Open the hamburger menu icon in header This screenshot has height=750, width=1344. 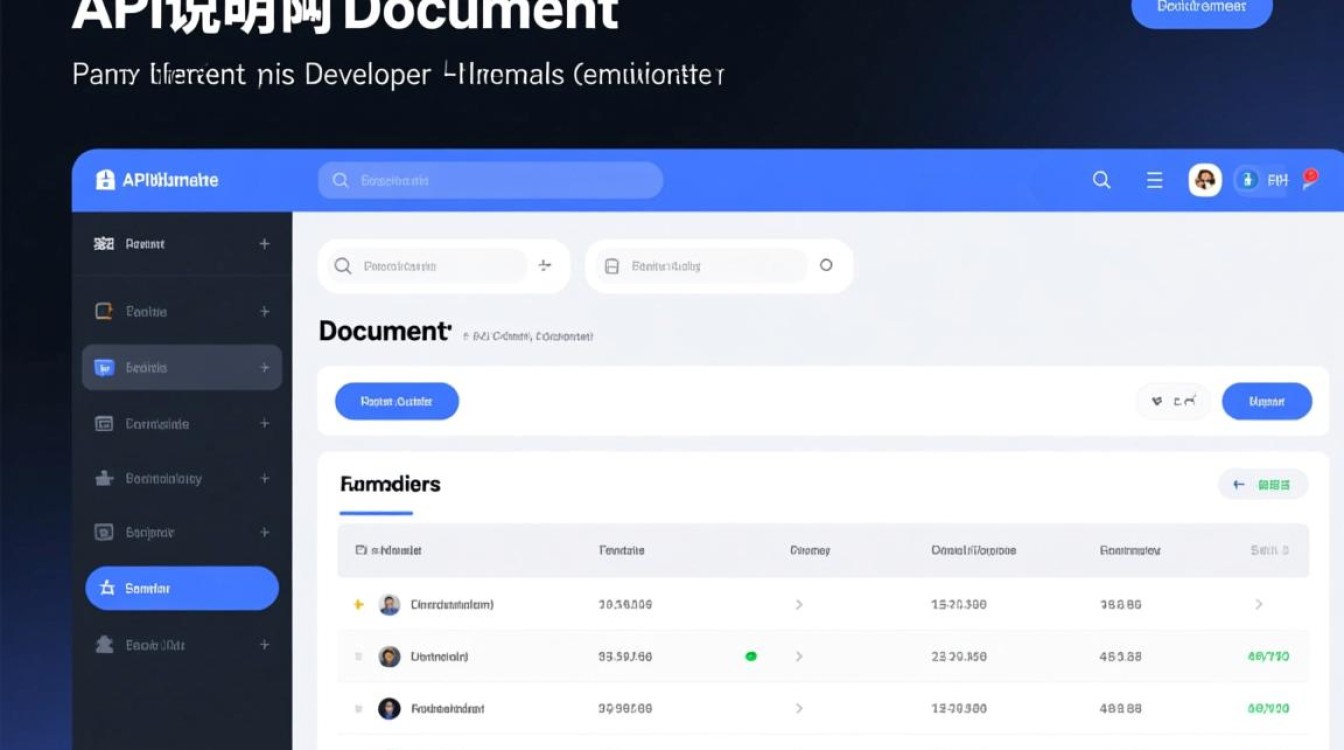click(x=1154, y=180)
